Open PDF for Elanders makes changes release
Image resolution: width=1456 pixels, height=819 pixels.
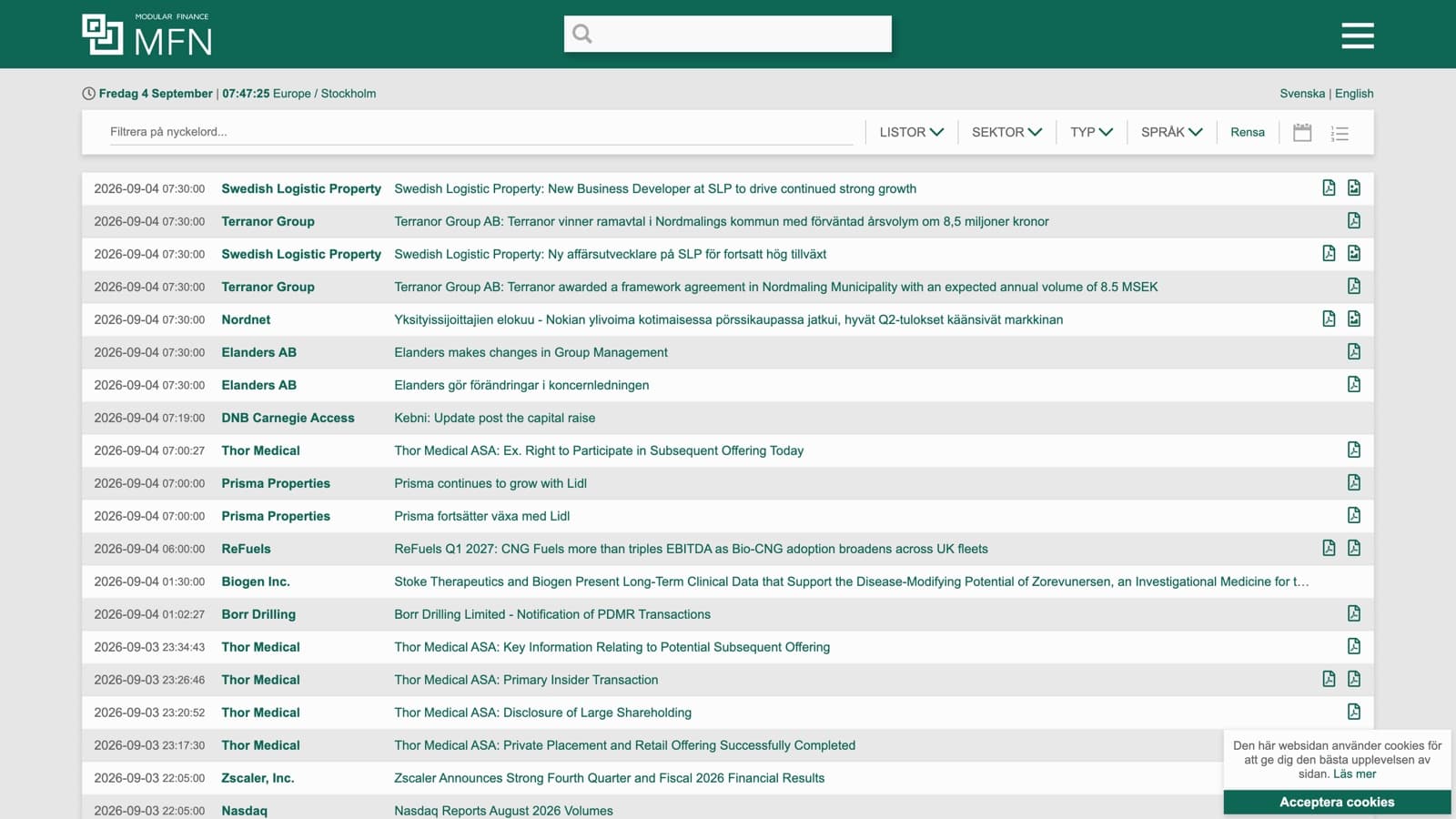pyautogui.click(x=1354, y=351)
